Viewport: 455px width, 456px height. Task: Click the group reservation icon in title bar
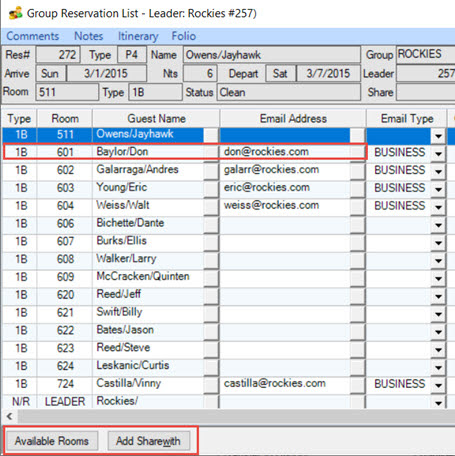point(15,14)
